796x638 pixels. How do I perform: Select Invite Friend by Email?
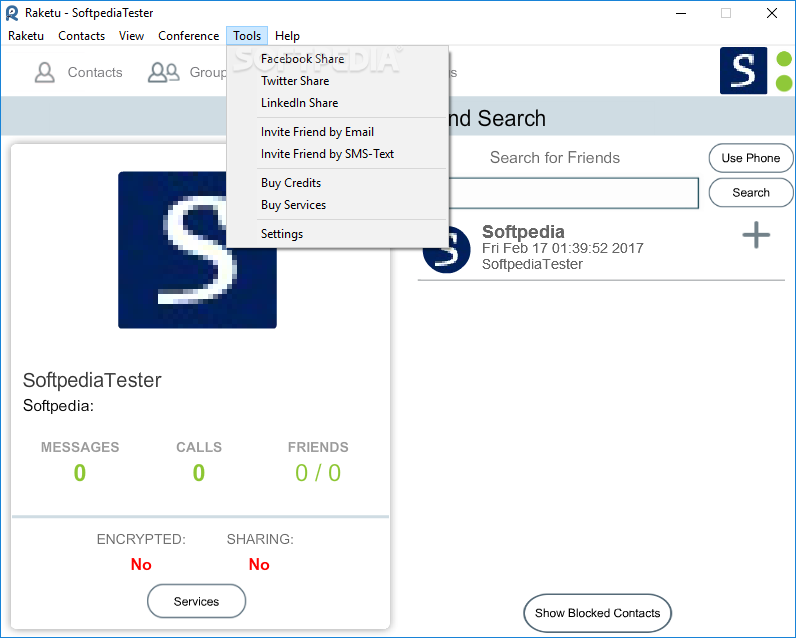(338, 132)
